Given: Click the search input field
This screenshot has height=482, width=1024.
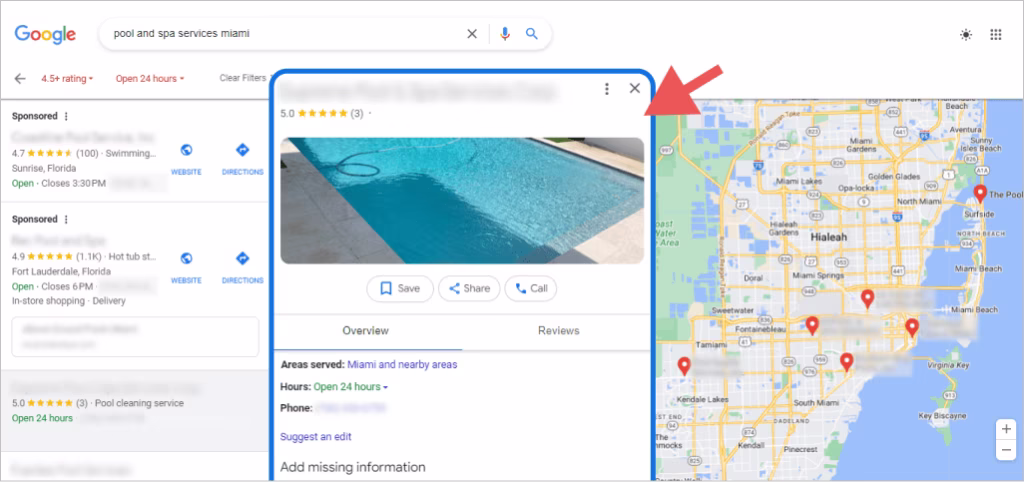Looking at the screenshot, I should coord(284,34).
